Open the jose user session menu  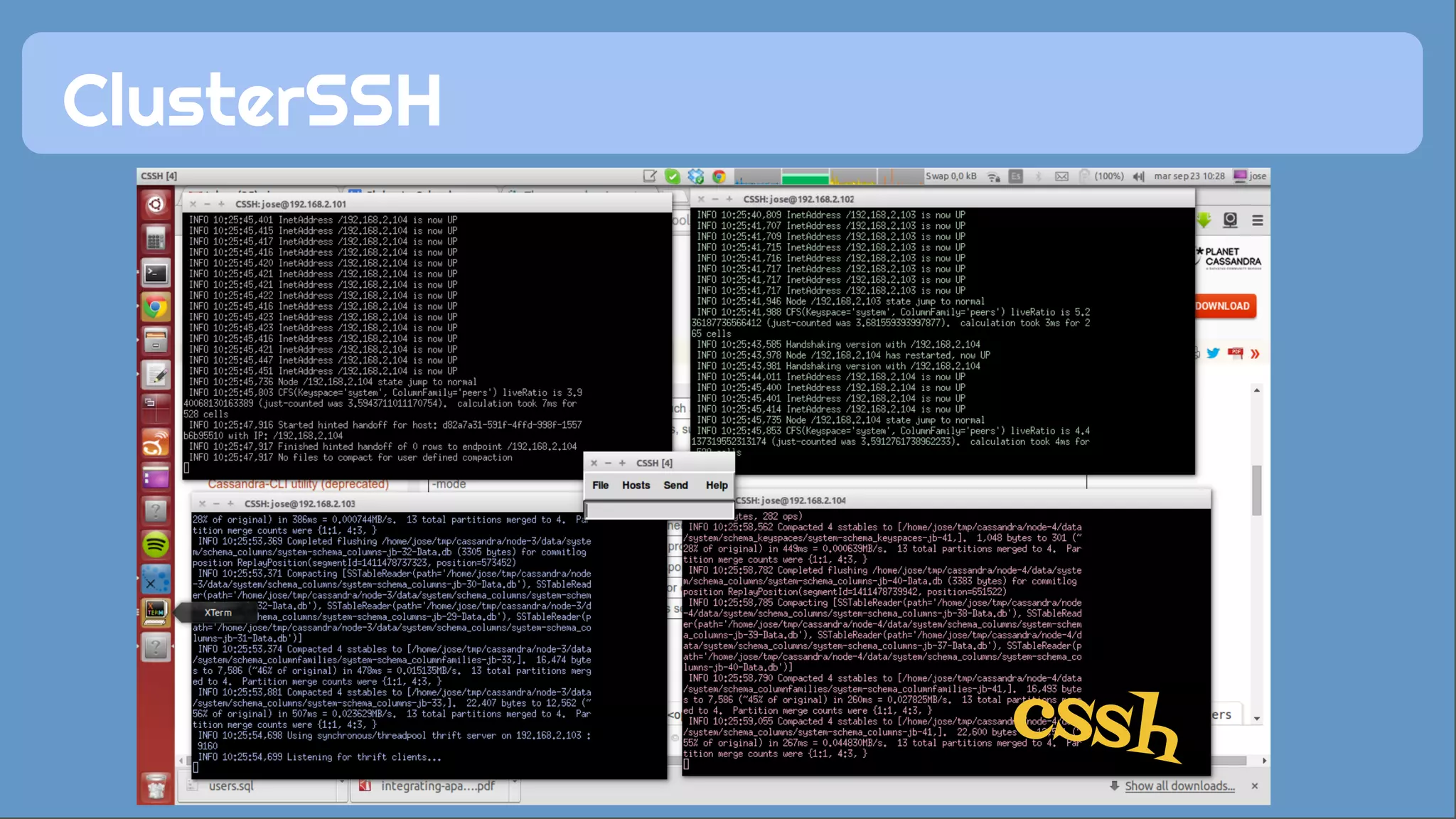coord(1250,176)
